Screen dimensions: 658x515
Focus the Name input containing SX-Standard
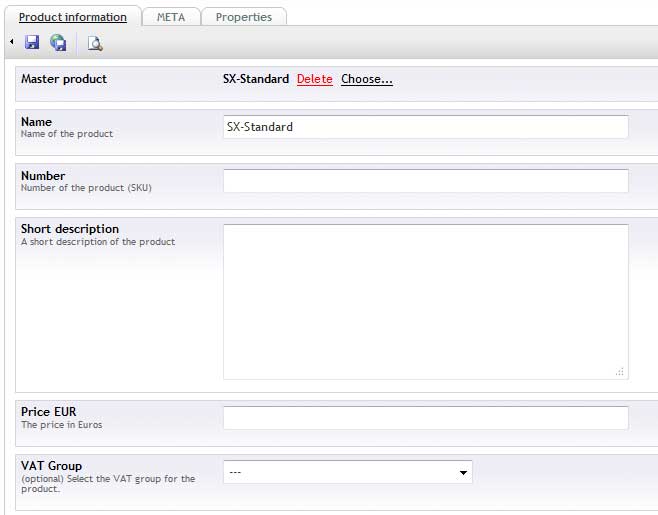pyautogui.click(x=426, y=127)
